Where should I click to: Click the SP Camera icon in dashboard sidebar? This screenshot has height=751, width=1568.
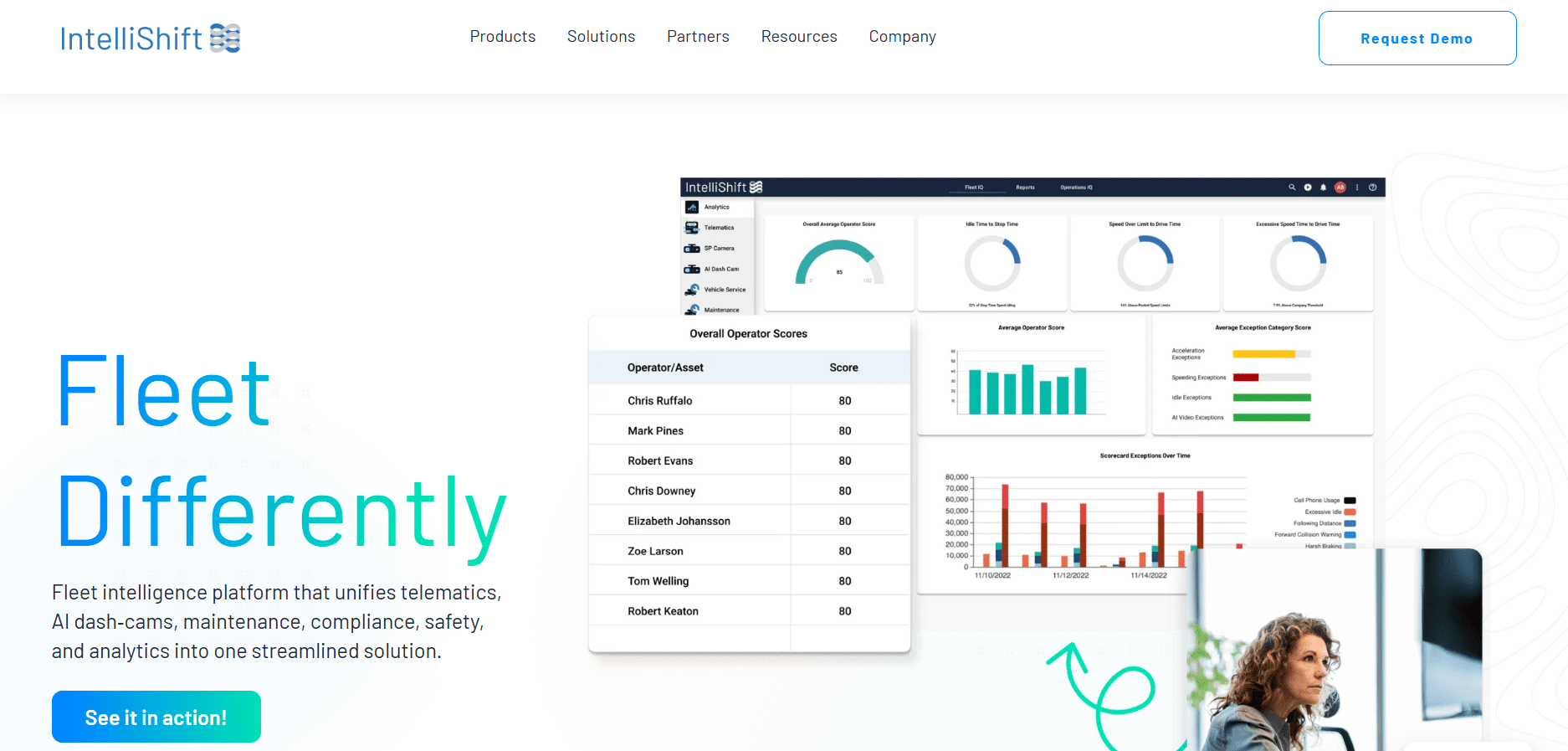(x=692, y=249)
